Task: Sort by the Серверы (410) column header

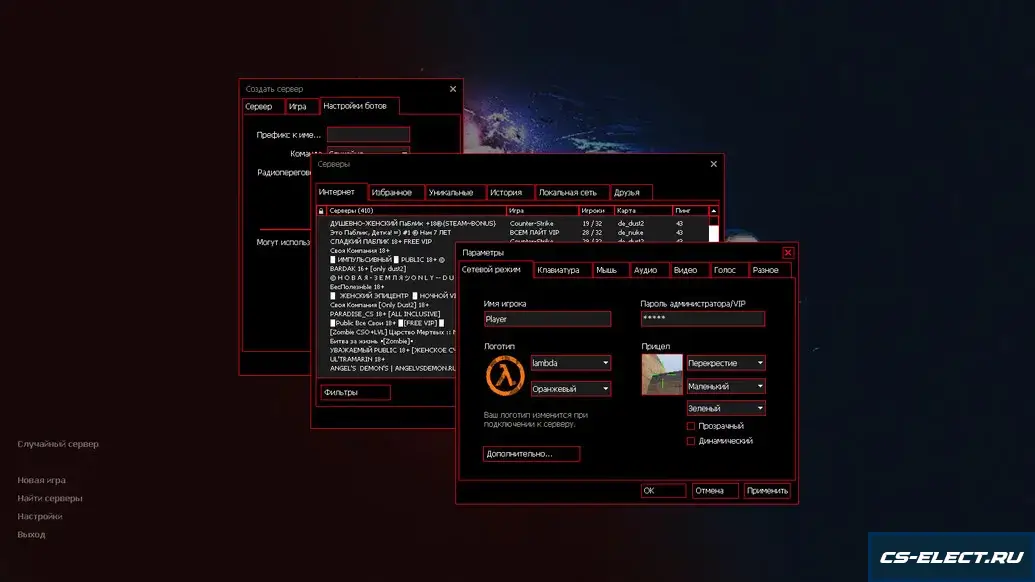Action: click(416, 211)
